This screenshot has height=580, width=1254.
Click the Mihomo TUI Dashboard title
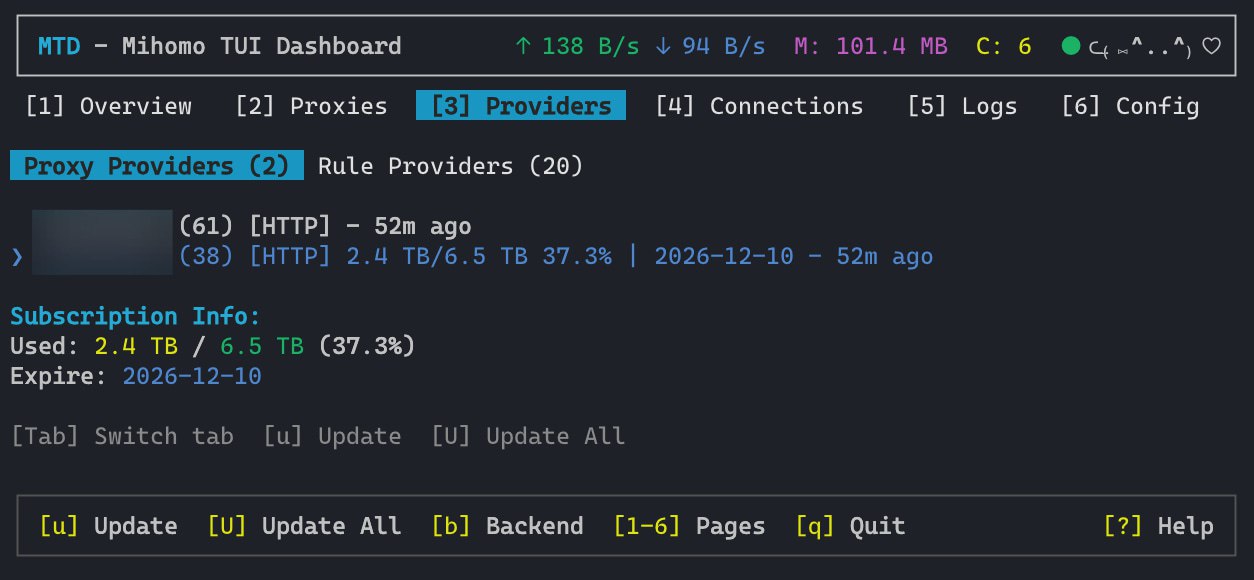click(x=262, y=46)
